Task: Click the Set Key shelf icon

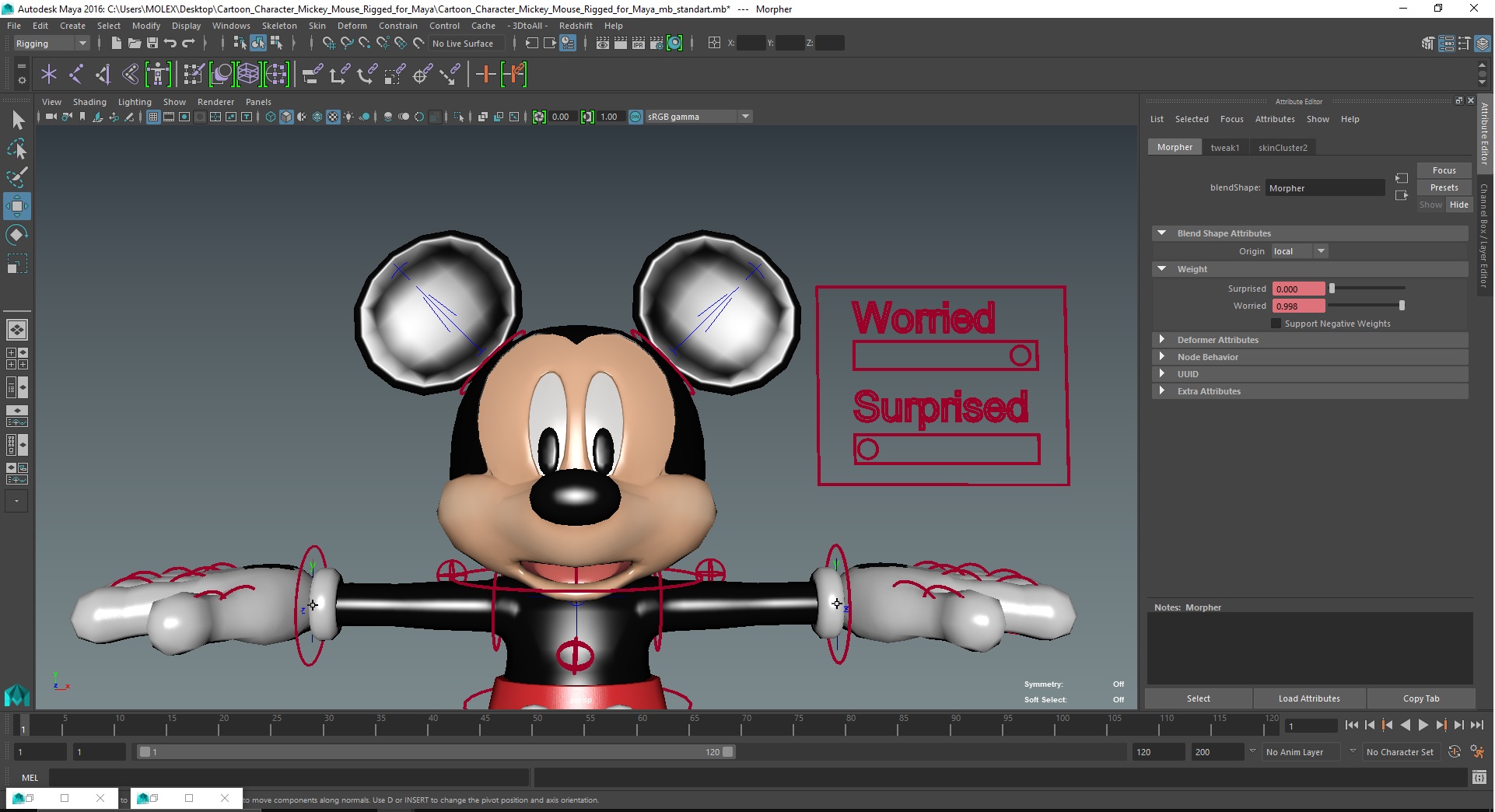Action: (486, 75)
